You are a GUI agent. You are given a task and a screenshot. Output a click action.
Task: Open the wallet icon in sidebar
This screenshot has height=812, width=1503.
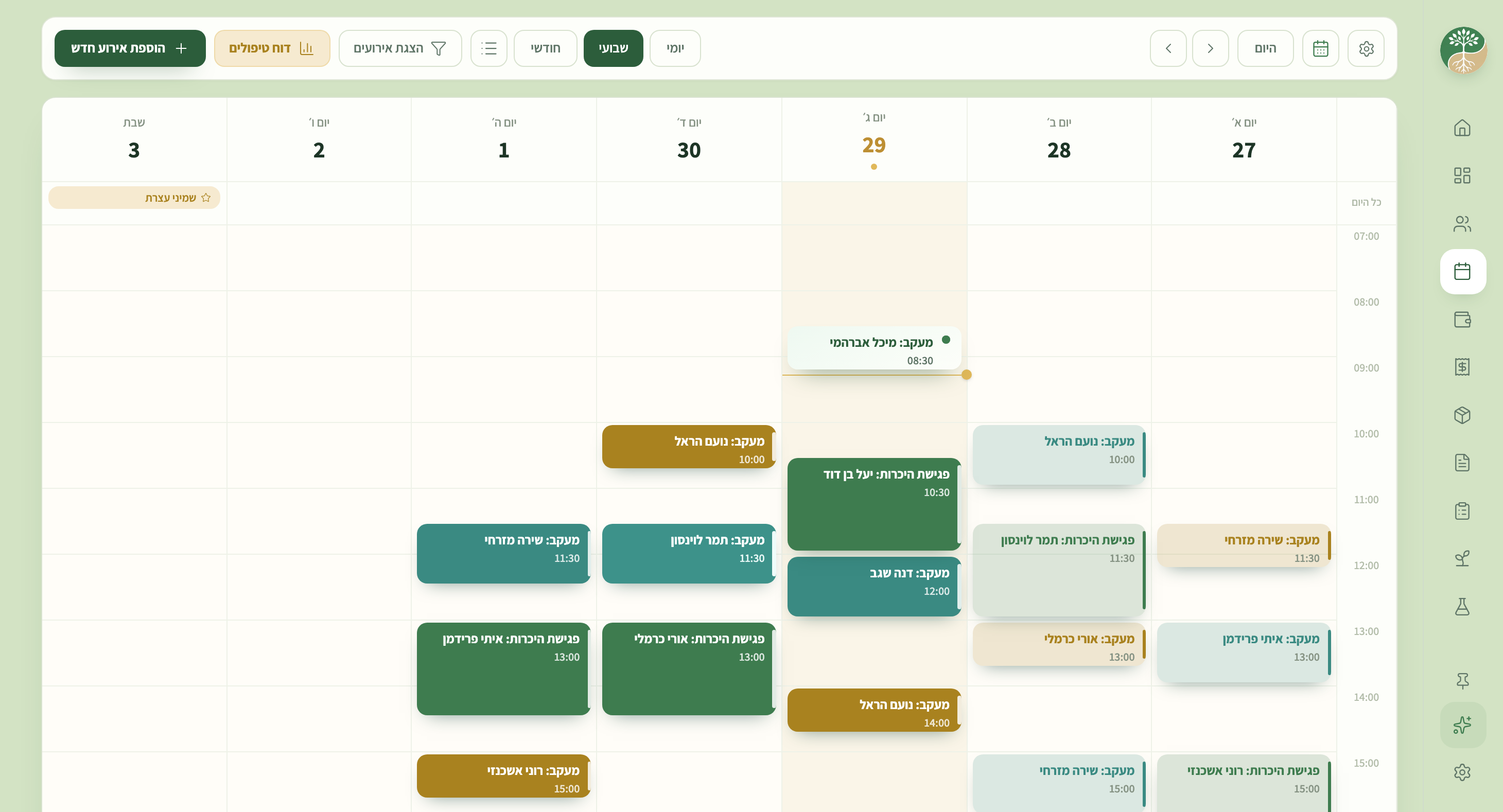(1462, 320)
